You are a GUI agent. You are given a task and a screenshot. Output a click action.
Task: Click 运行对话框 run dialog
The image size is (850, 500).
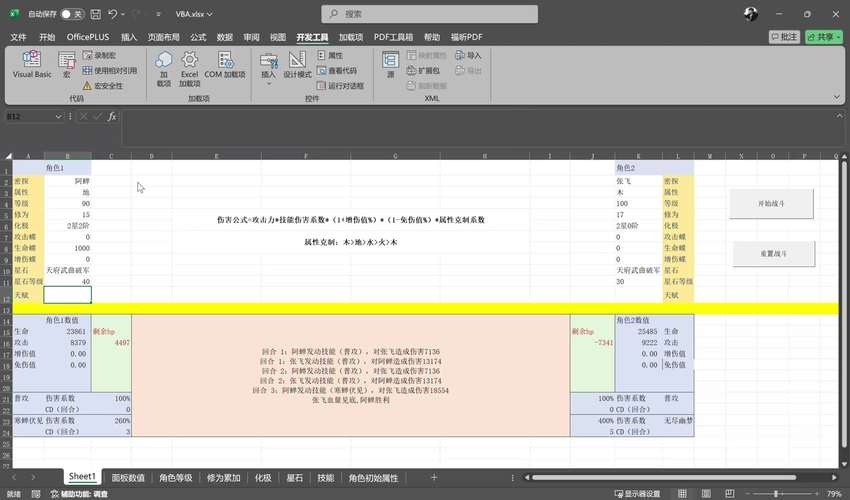pyautogui.click(x=340, y=86)
